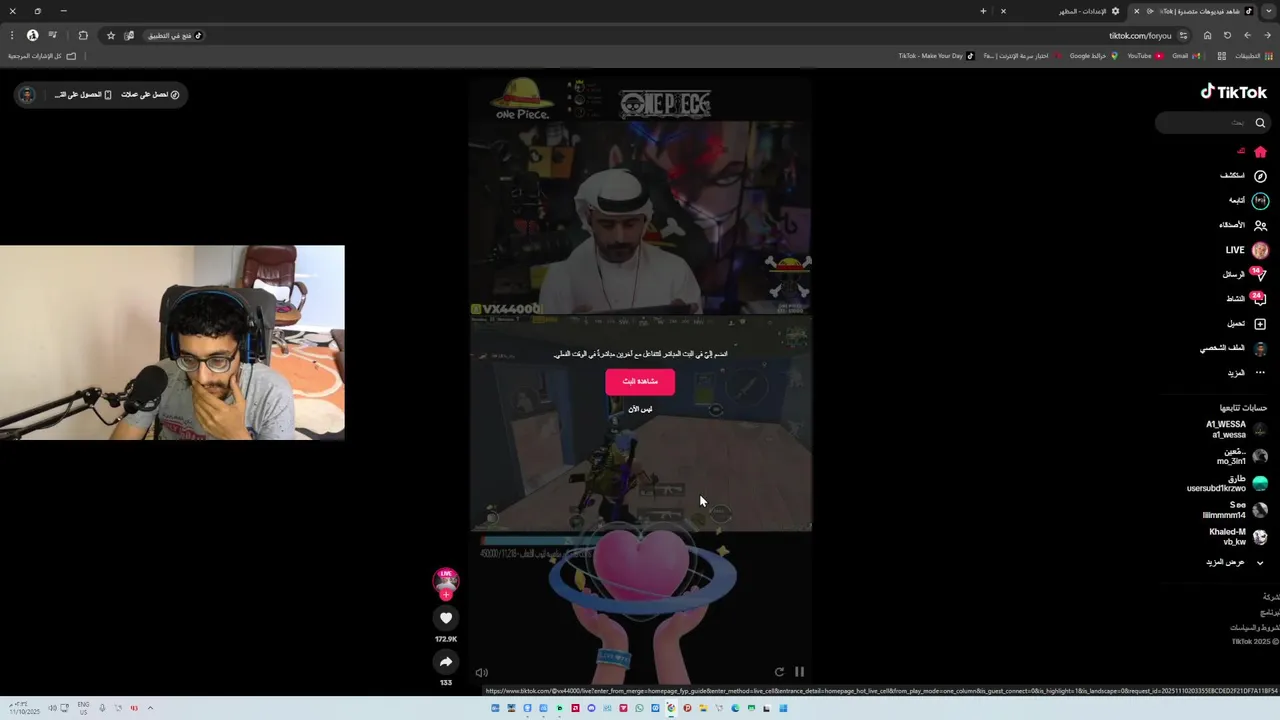This screenshot has height=720, width=1280.
Task: Open the lllimmmm14 followed account
Action: pos(1235,510)
